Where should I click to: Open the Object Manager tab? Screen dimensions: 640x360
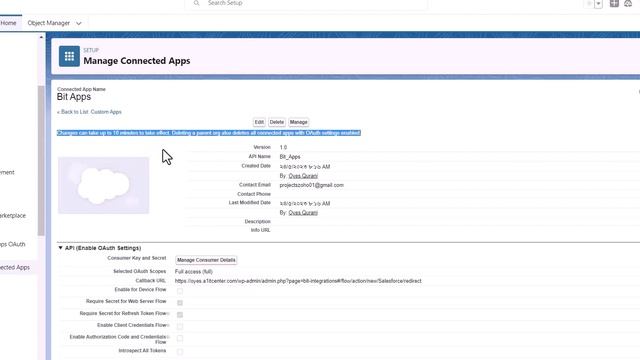click(49, 23)
